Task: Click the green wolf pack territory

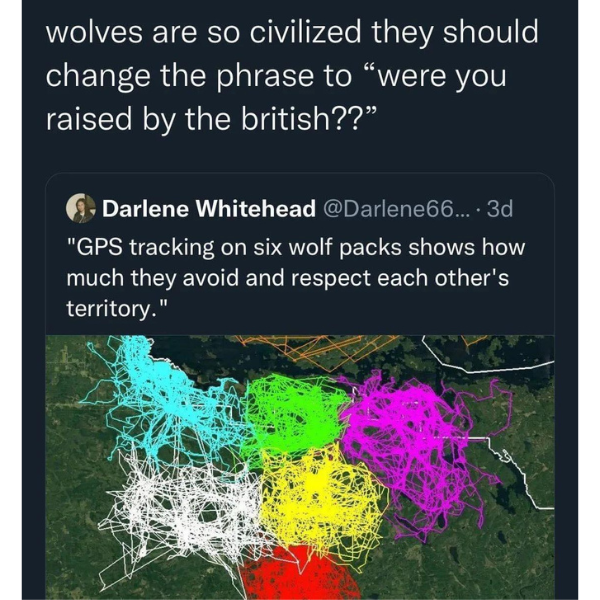Action: pyautogui.click(x=295, y=413)
